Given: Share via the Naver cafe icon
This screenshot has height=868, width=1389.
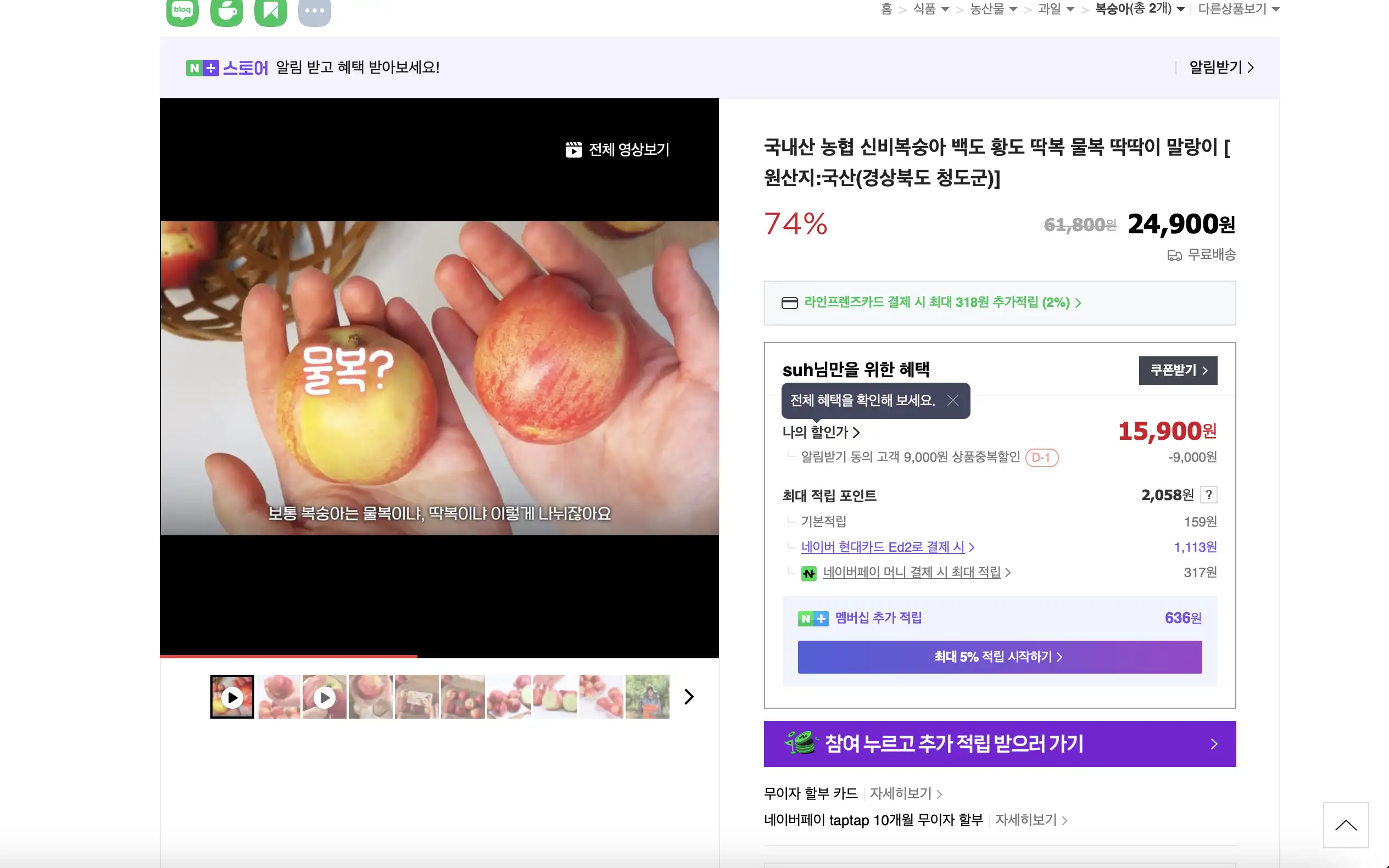Looking at the screenshot, I should [227, 10].
